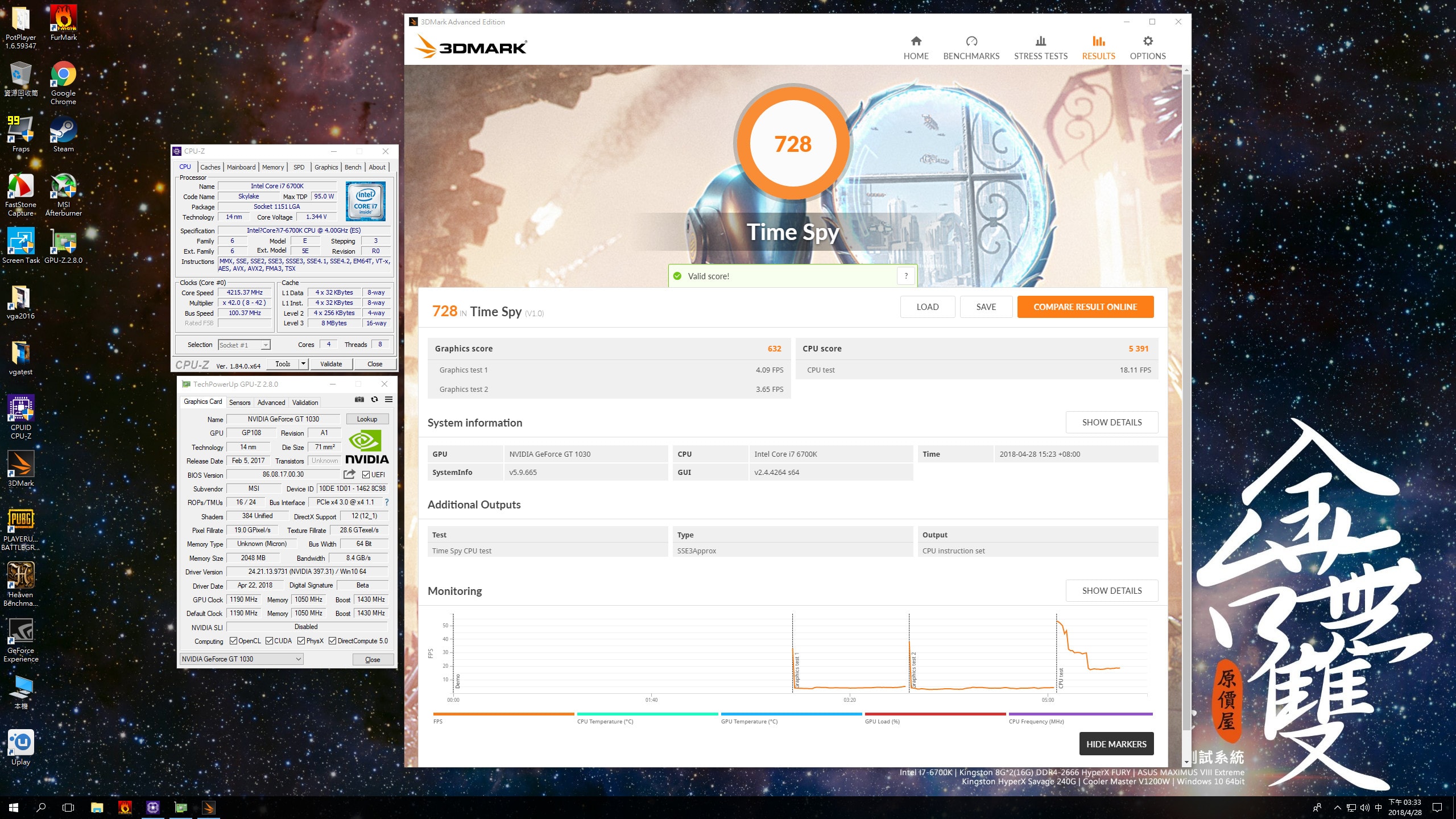The width and height of the screenshot is (1456, 819).
Task: Open the NVIDIA GeForce GT 1030 GPU selector dropdown
Action: (241, 659)
